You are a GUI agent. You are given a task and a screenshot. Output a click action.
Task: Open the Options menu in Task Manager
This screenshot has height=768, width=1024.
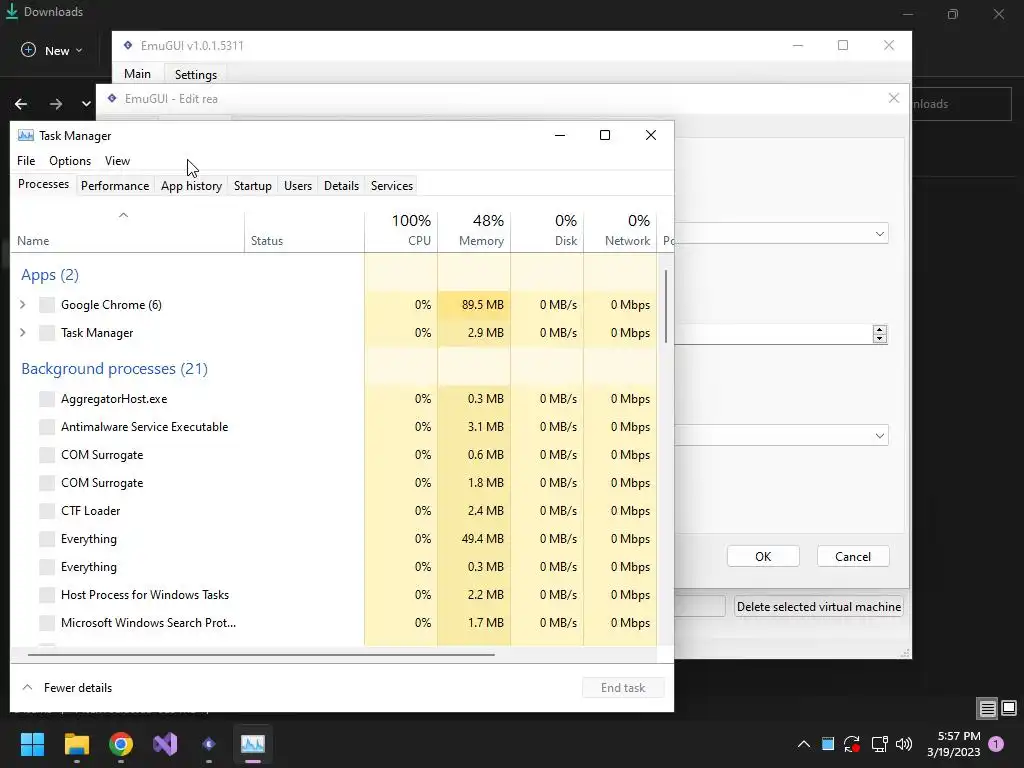coord(70,161)
